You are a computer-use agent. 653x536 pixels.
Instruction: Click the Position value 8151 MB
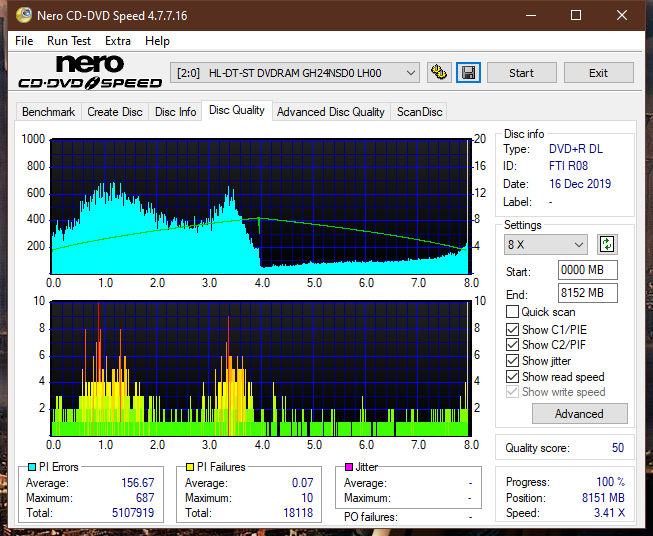(603, 498)
